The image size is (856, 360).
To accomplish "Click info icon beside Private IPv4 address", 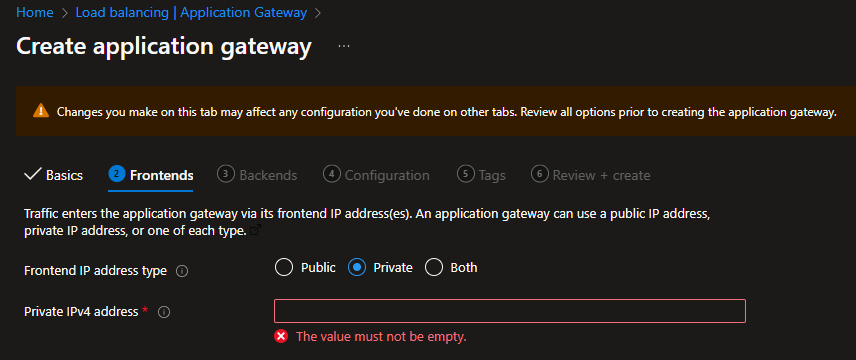I will pyautogui.click(x=164, y=312).
